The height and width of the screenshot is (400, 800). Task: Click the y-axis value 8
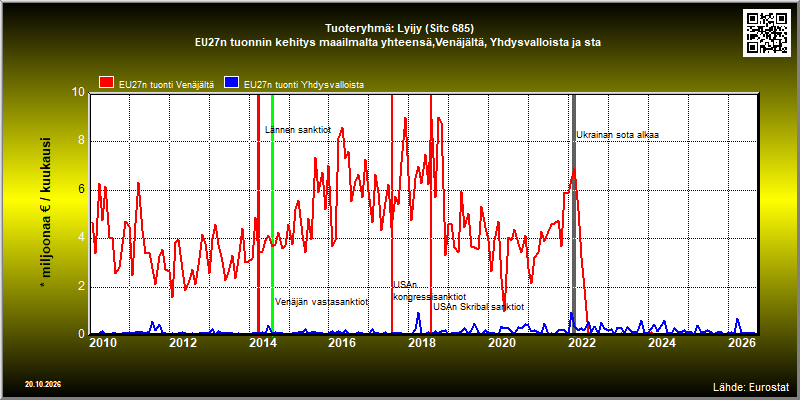(x=81, y=141)
